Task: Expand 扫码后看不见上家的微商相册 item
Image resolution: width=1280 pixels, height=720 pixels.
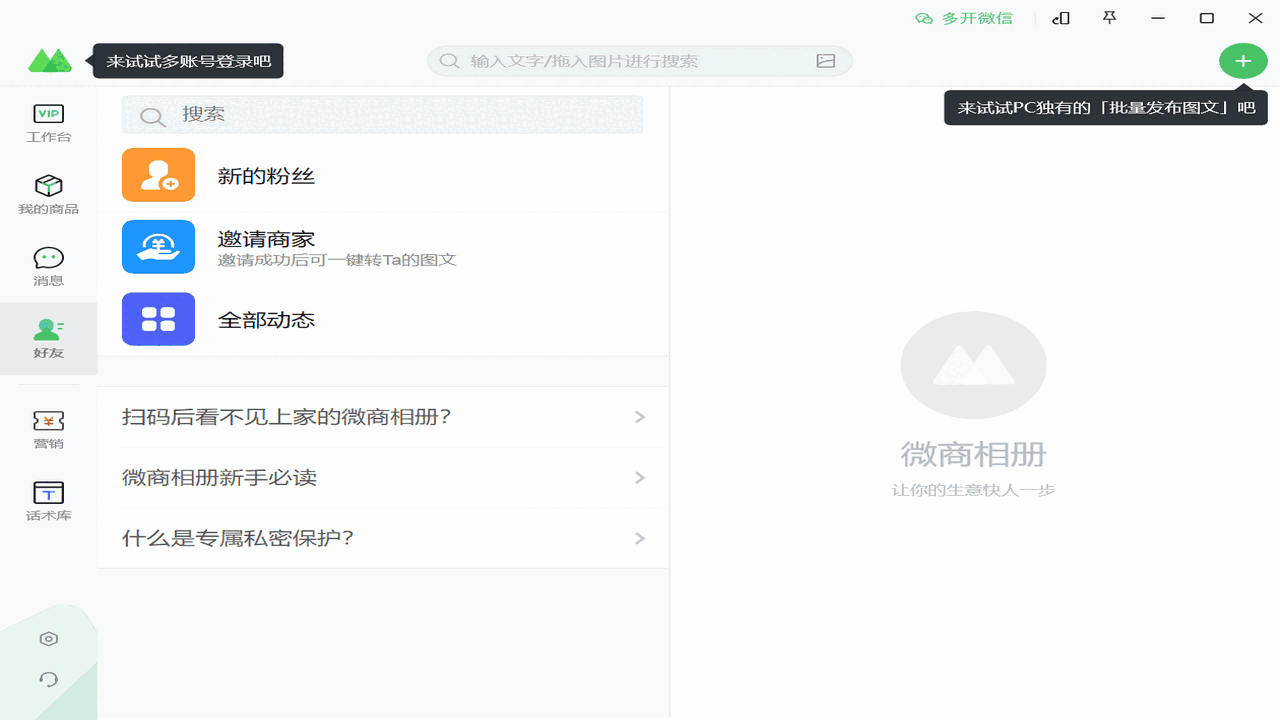Action: [382, 417]
